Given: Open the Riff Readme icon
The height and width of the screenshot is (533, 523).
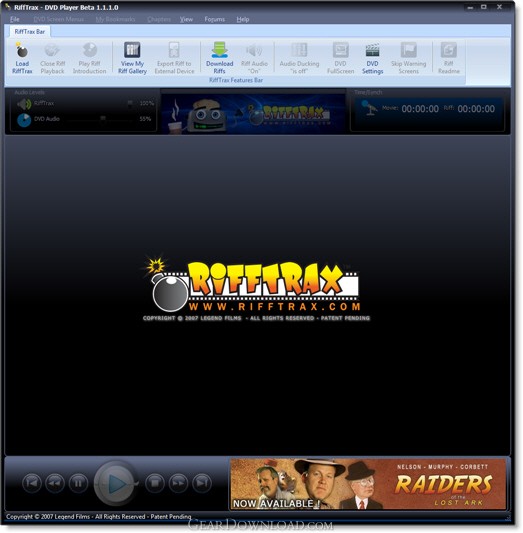Looking at the screenshot, I should point(449,50).
